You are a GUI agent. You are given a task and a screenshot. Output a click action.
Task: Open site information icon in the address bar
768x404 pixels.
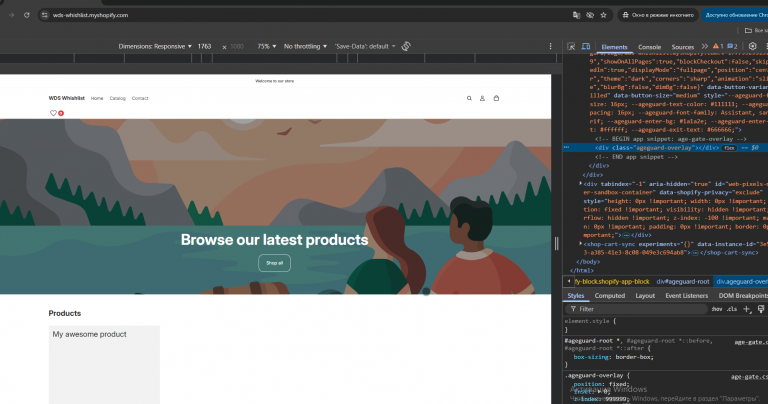click(45, 15)
